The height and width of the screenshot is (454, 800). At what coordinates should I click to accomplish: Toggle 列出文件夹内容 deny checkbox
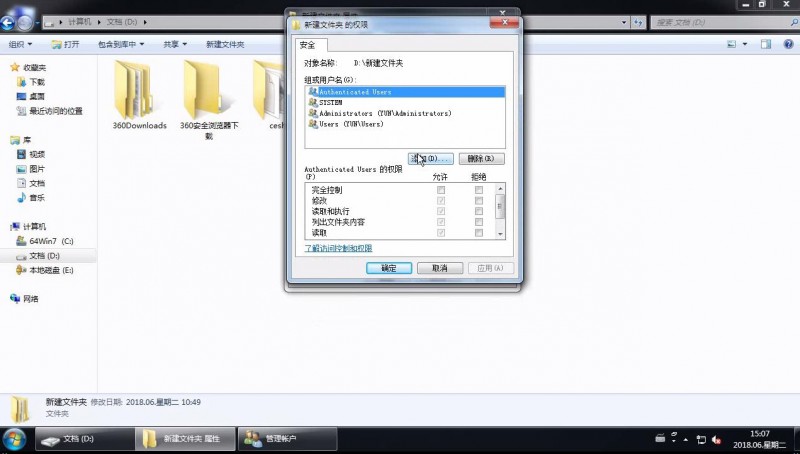tap(479, 222)
